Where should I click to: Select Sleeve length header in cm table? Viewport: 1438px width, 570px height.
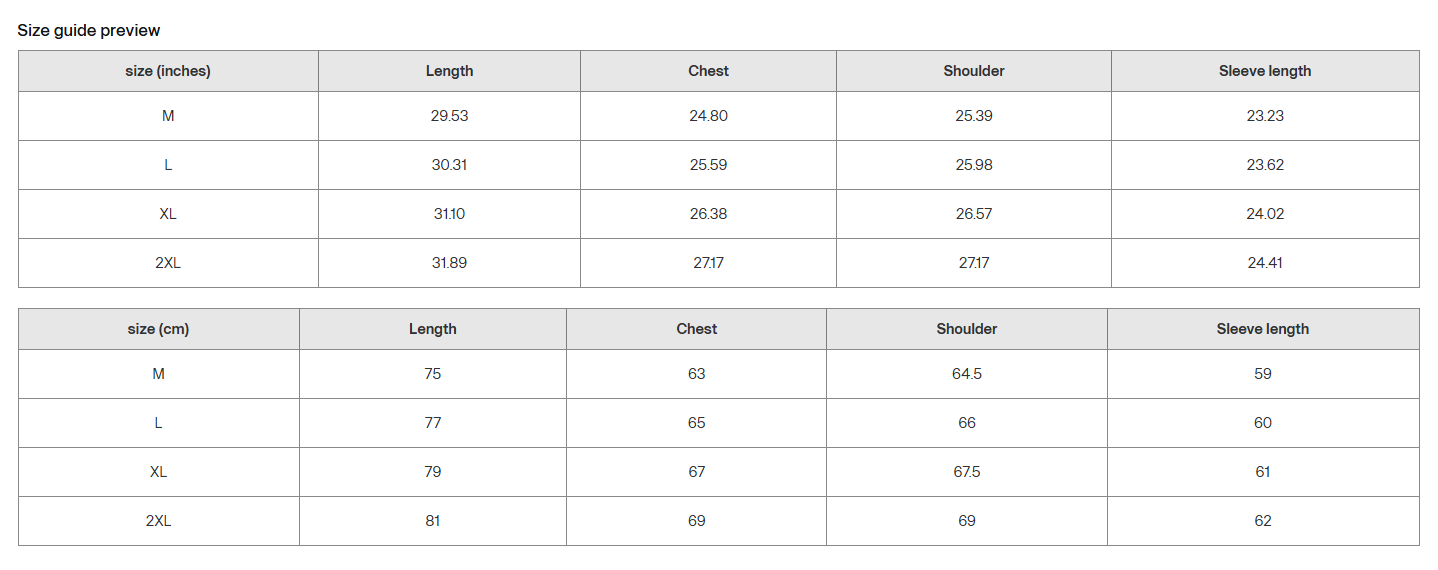pos(1262,329)
